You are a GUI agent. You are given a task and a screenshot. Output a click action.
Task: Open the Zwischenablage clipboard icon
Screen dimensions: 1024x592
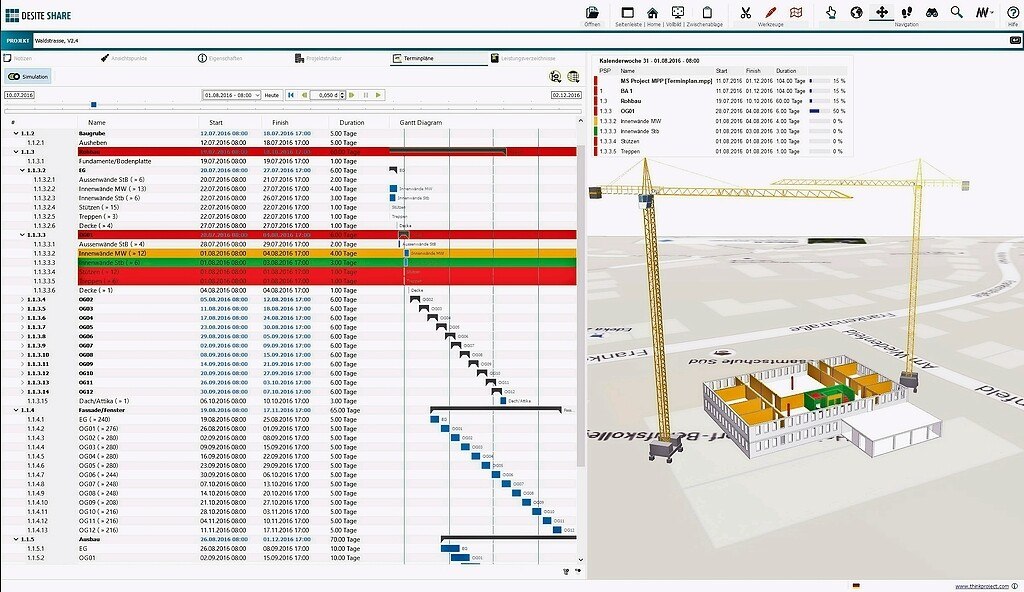click(x=707, y=12)
